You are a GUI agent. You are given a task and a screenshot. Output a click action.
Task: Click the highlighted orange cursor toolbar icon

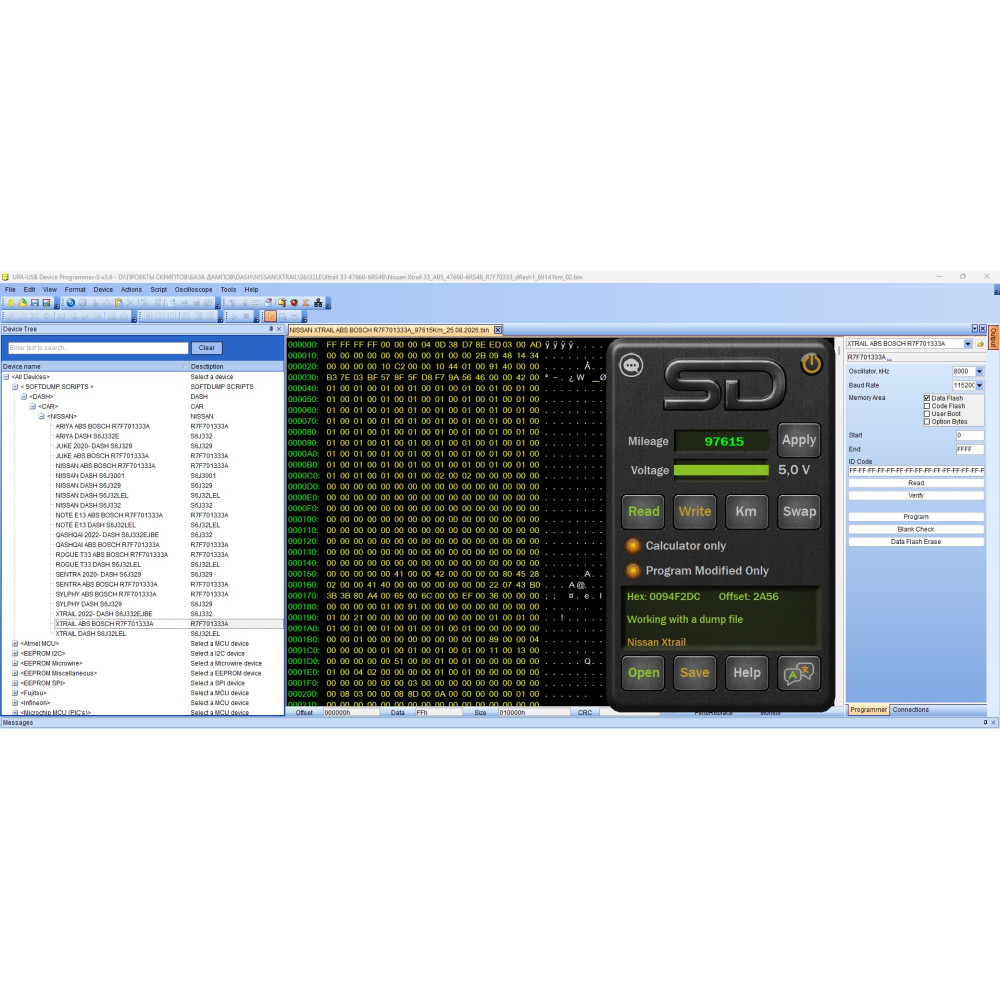click(270, 316)
